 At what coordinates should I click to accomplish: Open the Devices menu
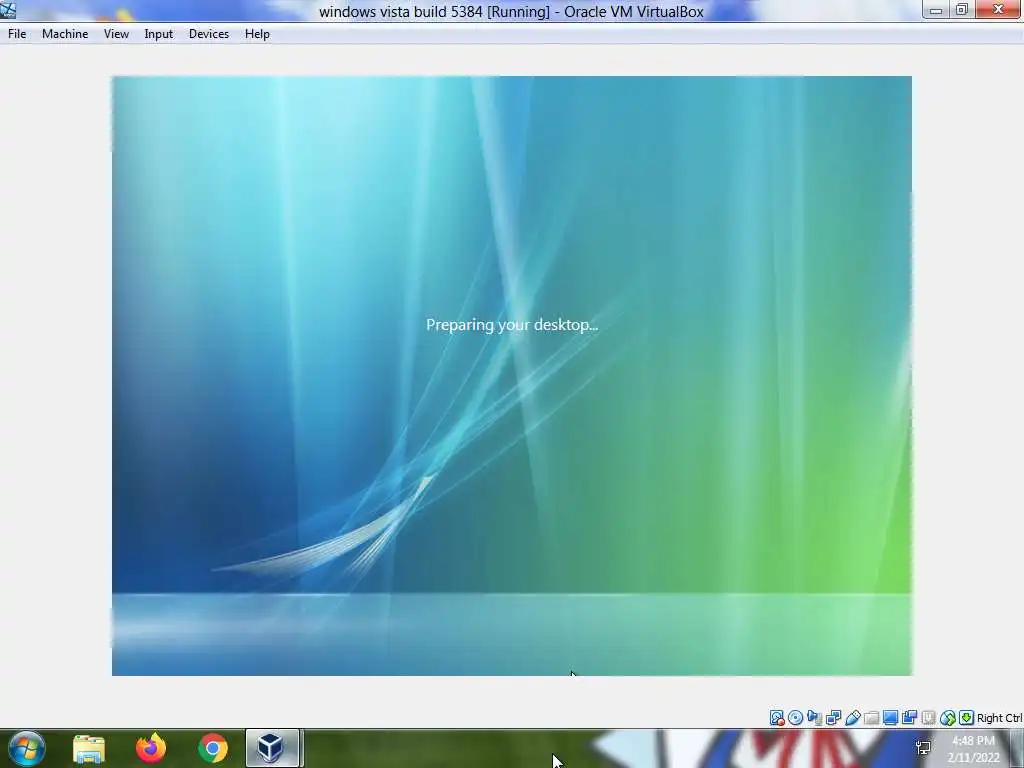coord(209,34)
